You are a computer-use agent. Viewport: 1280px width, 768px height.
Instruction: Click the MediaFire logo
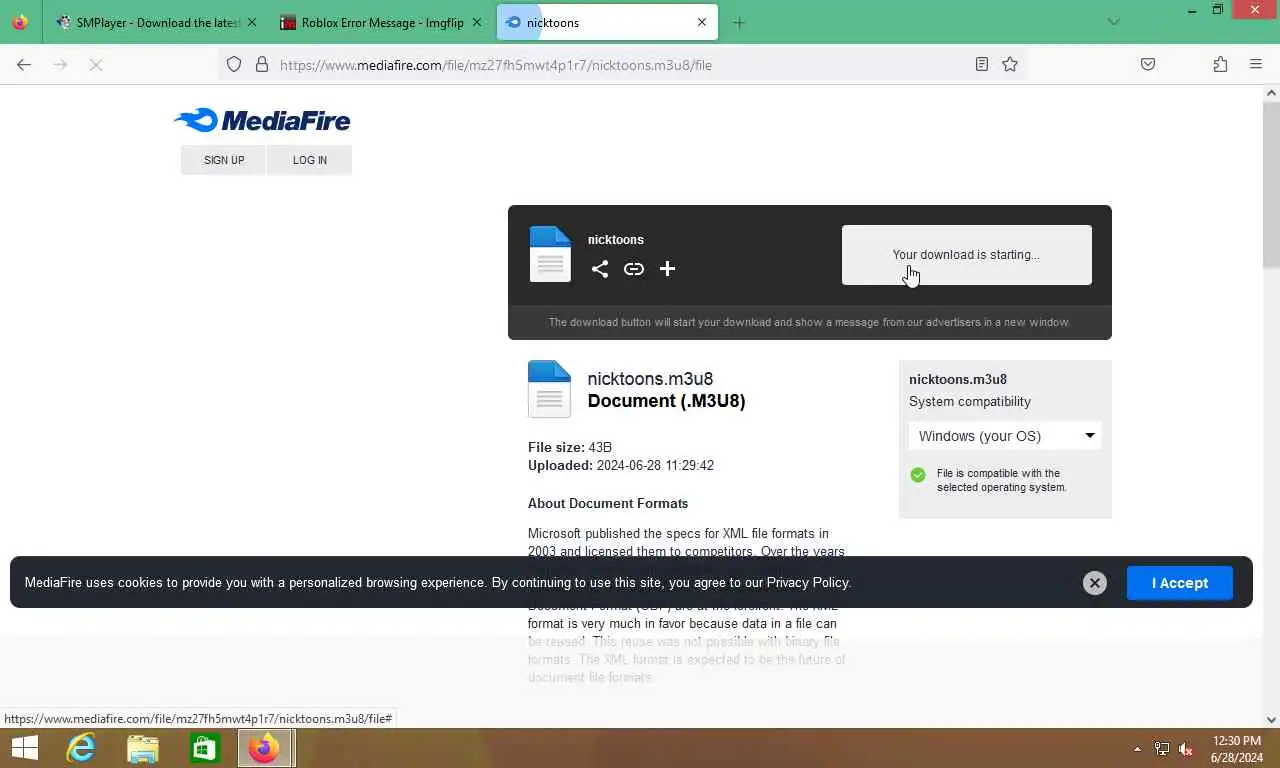click(x=262, y=120)
